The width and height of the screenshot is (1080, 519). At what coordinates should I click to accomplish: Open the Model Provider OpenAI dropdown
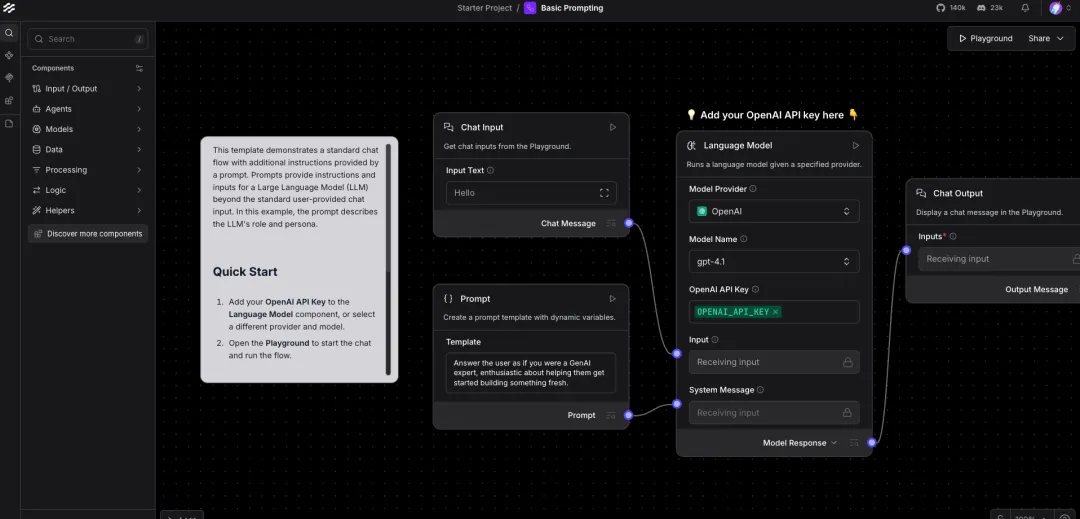tap(773, 211)
